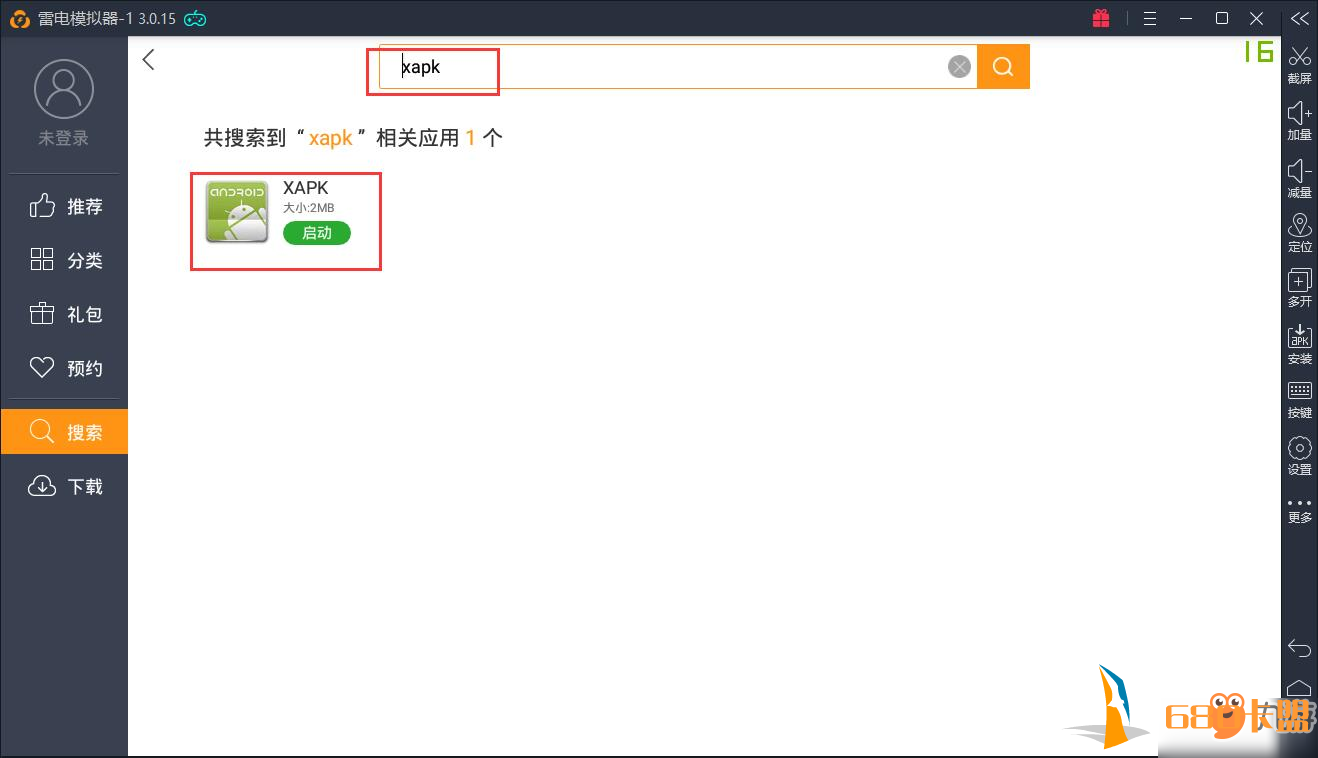
Task: Click the 大小:2MB size text
Action: [308, 207]
